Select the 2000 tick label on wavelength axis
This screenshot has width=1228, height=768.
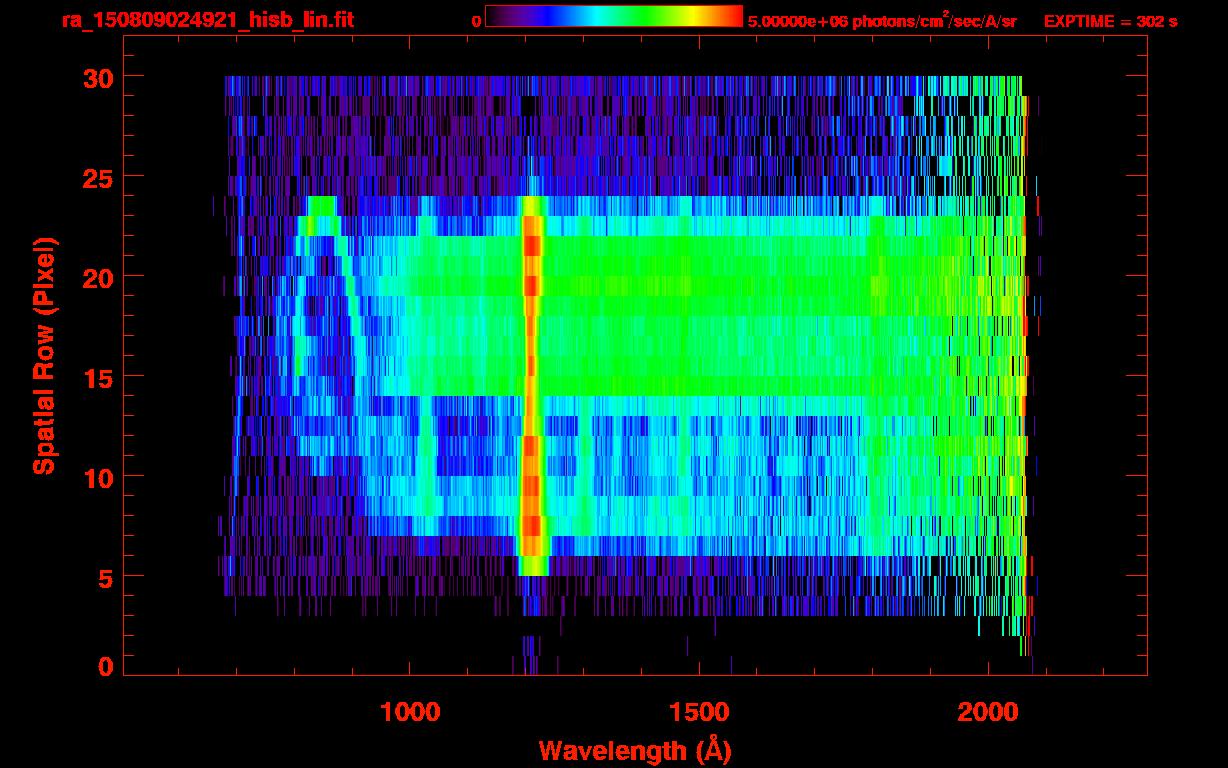[989, 712]
